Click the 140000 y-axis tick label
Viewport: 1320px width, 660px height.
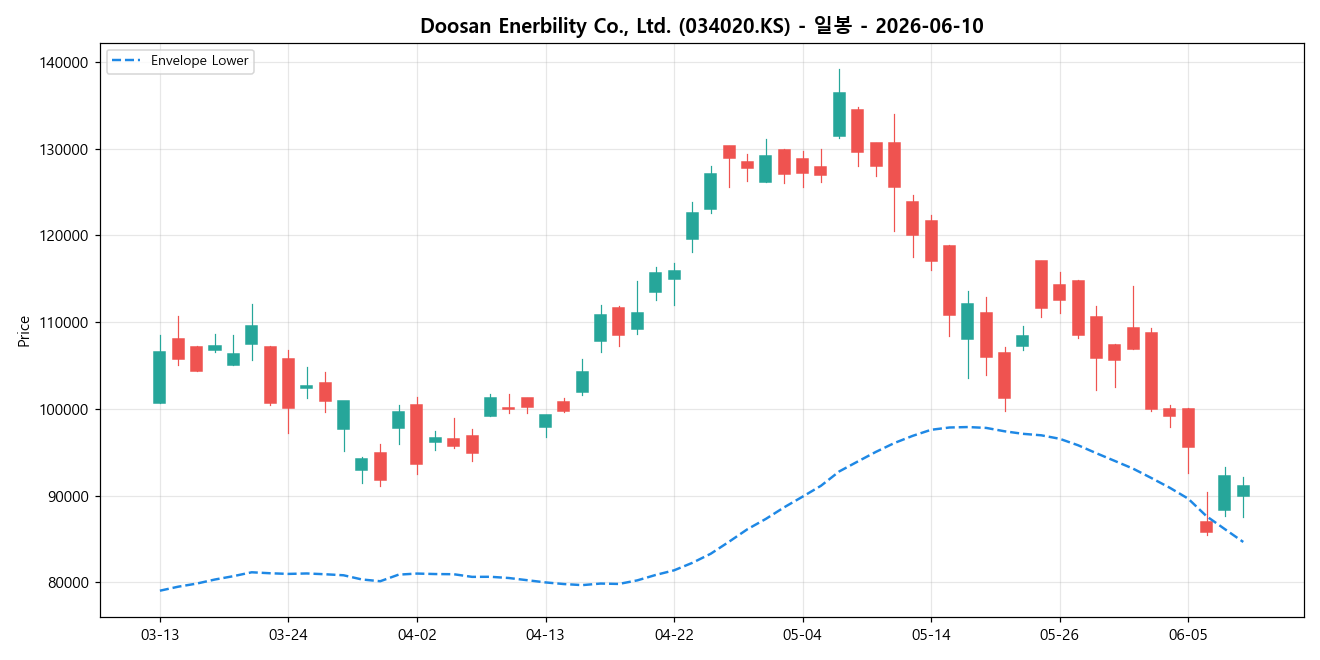coord(65,63)
